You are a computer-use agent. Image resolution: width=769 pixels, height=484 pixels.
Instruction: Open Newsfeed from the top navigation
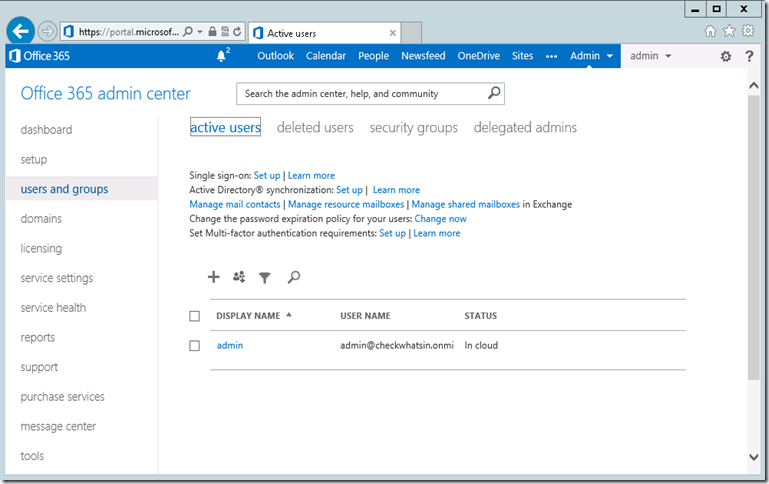point(423,56)
